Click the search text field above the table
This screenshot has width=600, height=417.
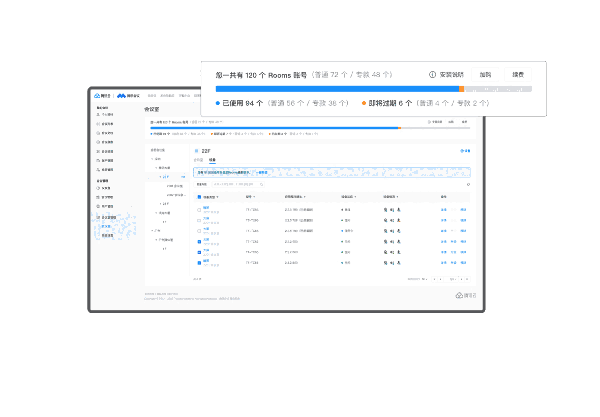236,184
